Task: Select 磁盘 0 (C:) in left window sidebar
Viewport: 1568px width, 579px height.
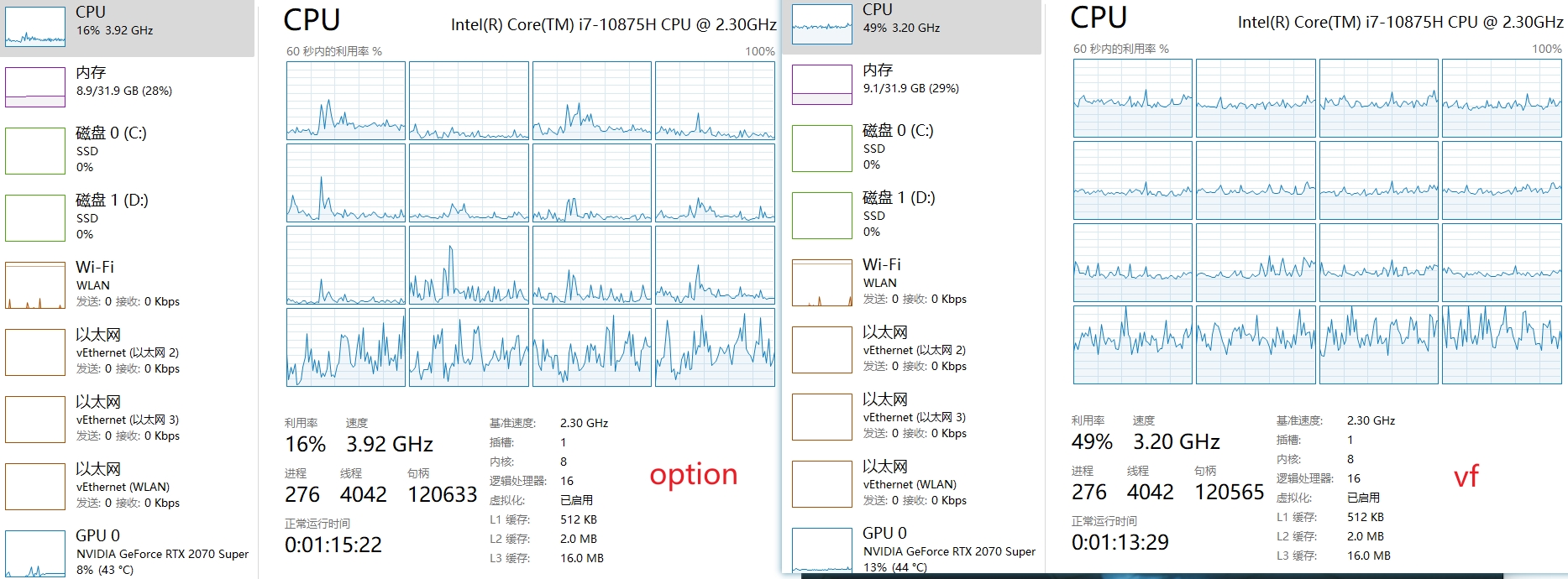Action: (x=127, y=150)
